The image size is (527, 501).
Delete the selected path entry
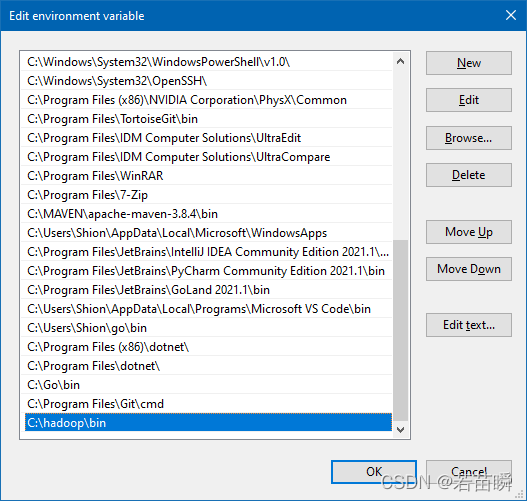coord(469,175)
